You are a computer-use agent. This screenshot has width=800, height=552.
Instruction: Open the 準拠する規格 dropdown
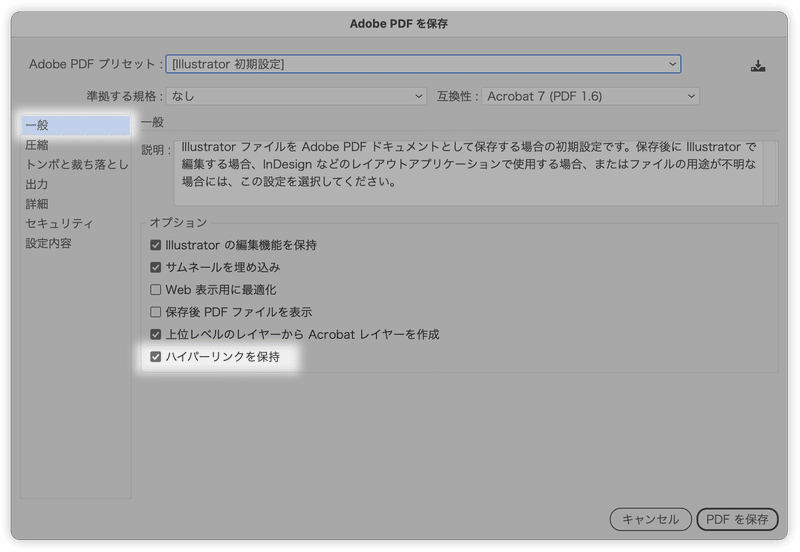[x=296, y=96]
